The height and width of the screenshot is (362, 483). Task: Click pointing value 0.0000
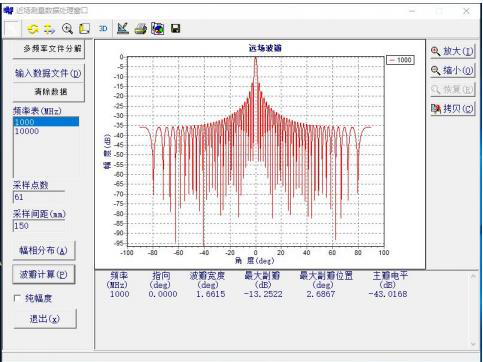pos(163,294)
